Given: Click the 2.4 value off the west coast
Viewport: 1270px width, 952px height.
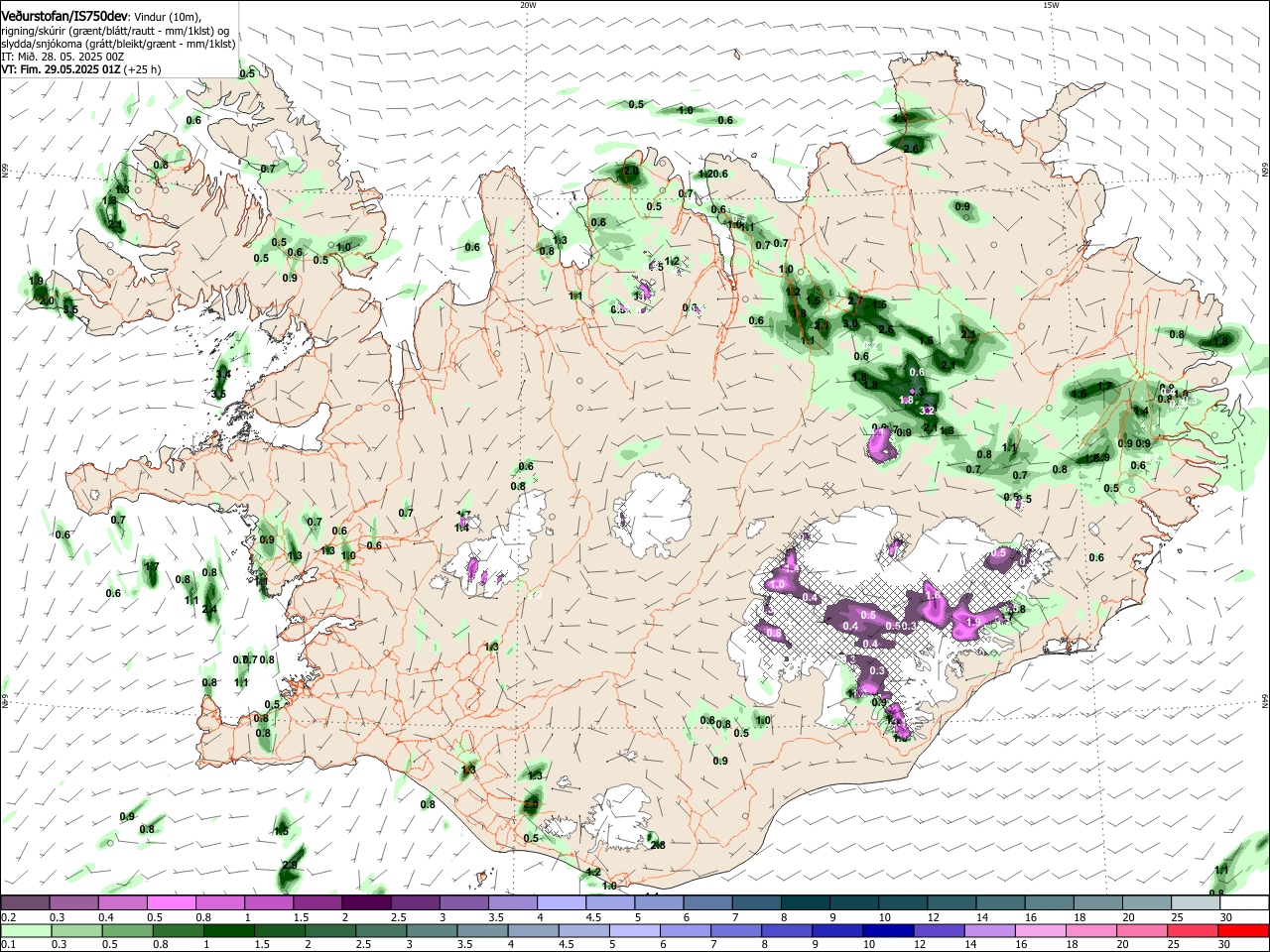Looking at the screenshot, I should tap(210, 609).
